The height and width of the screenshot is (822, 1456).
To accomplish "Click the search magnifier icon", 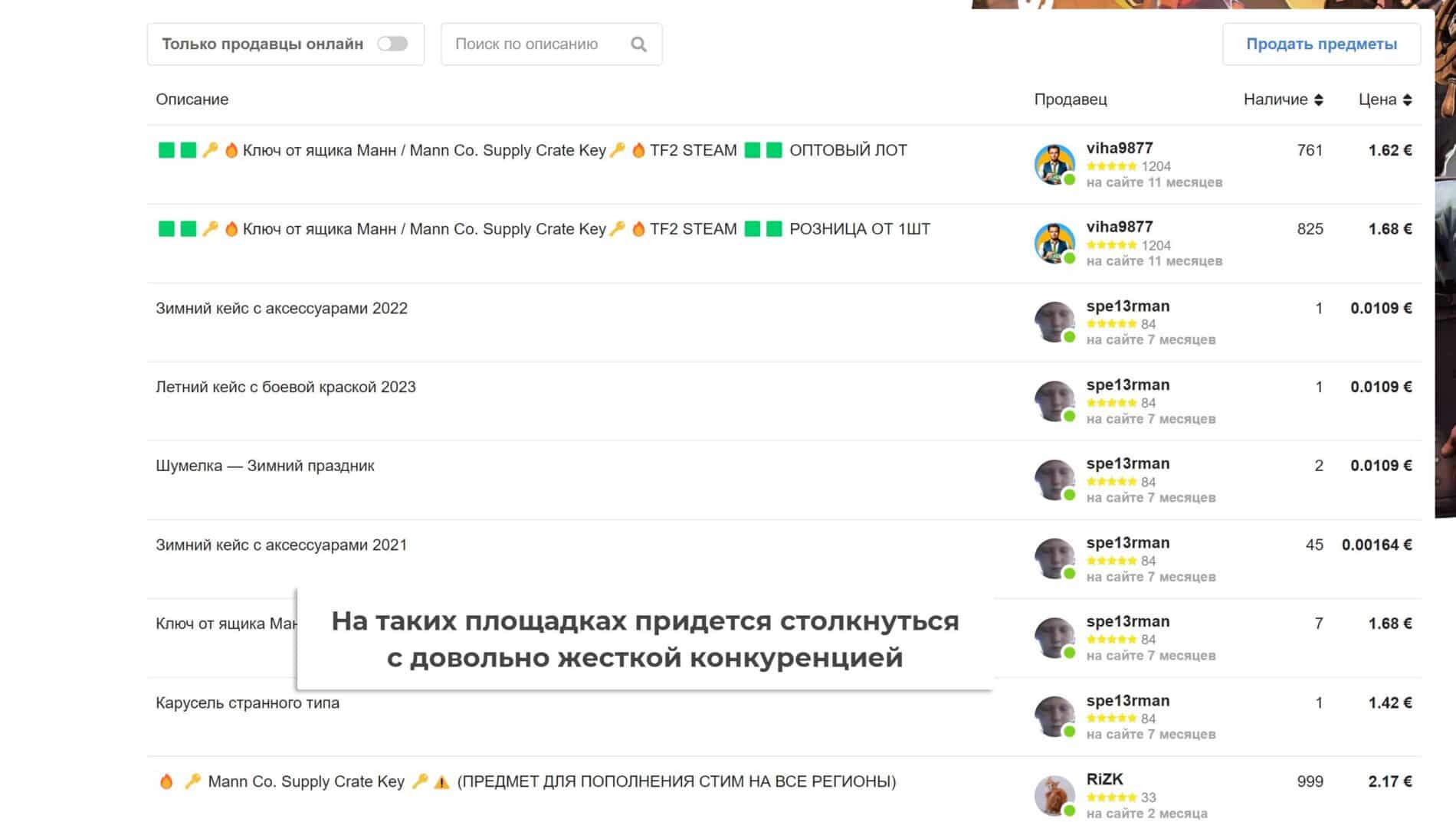I will (x=638, y=44).
